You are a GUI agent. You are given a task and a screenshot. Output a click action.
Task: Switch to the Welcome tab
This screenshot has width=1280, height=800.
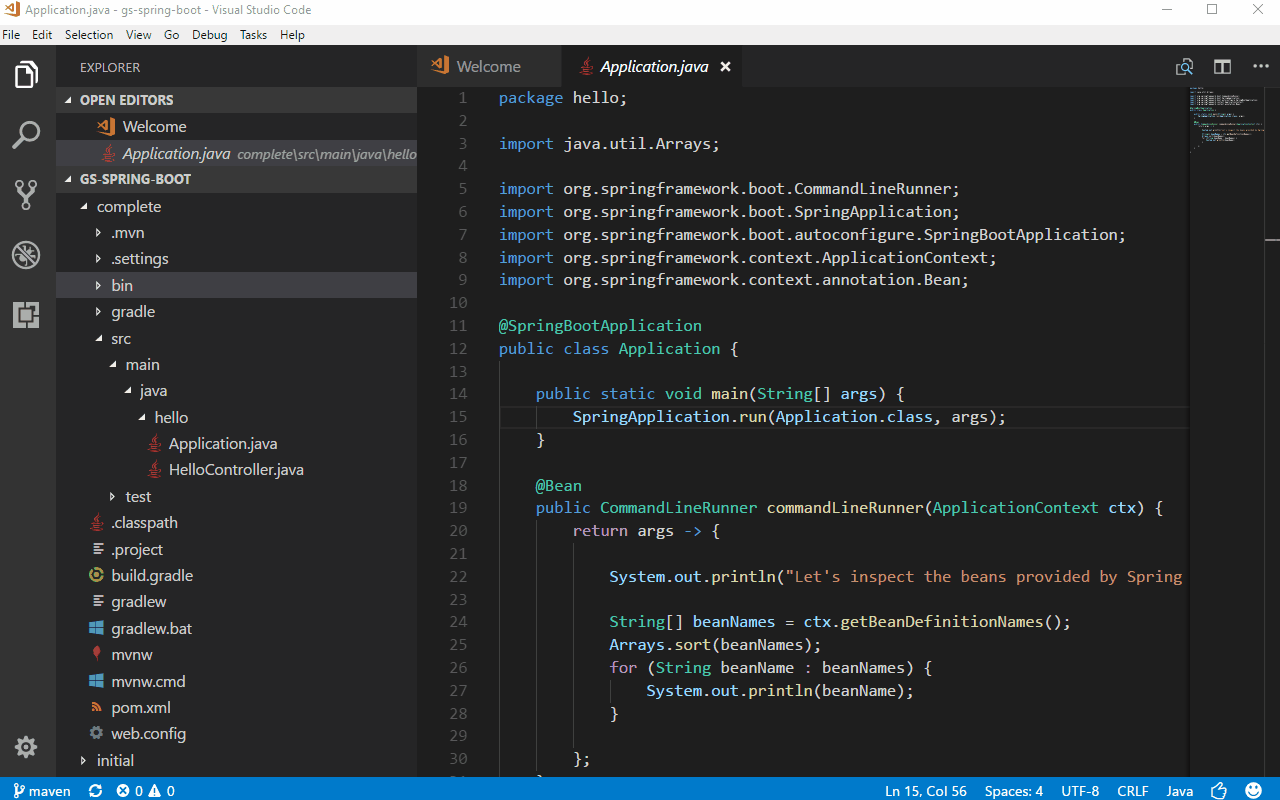point(489,66)
